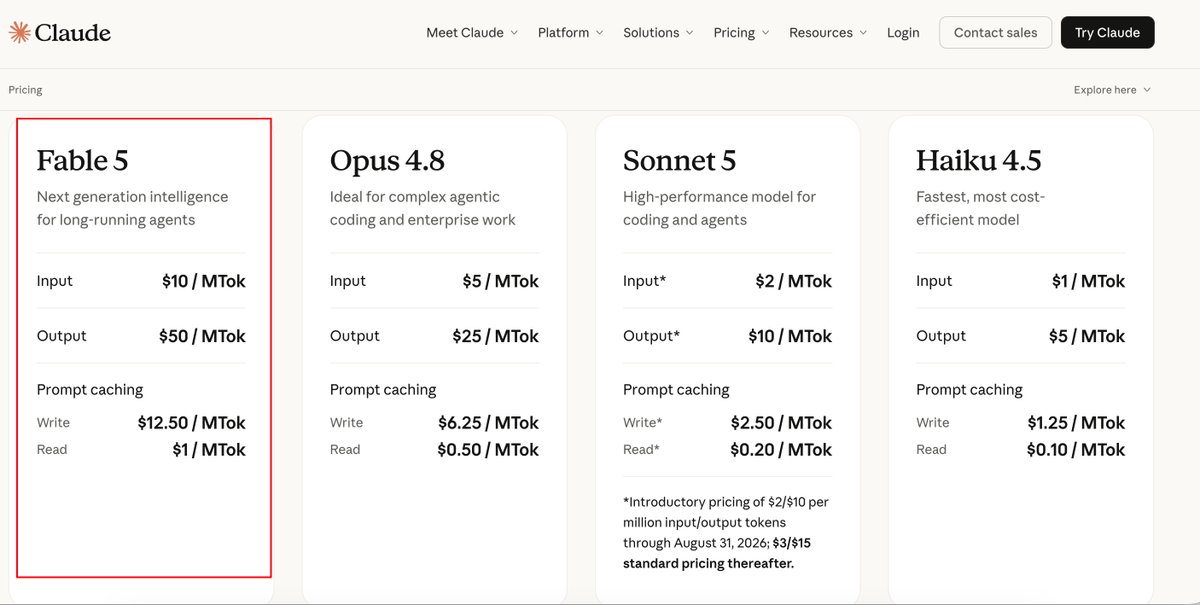Click the introductory pricing footnote in Sonnet 5
The height and width of the screenshot is (605, 1200).
726,532
